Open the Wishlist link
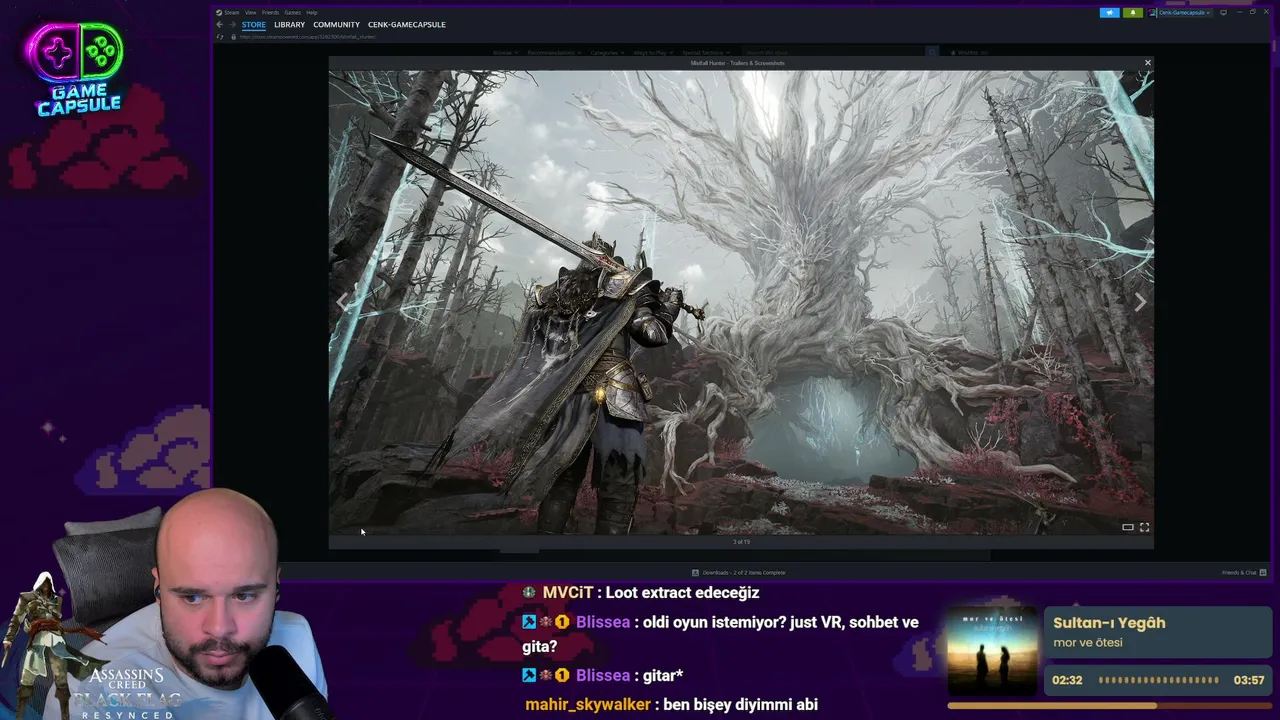 click(970, 52)
